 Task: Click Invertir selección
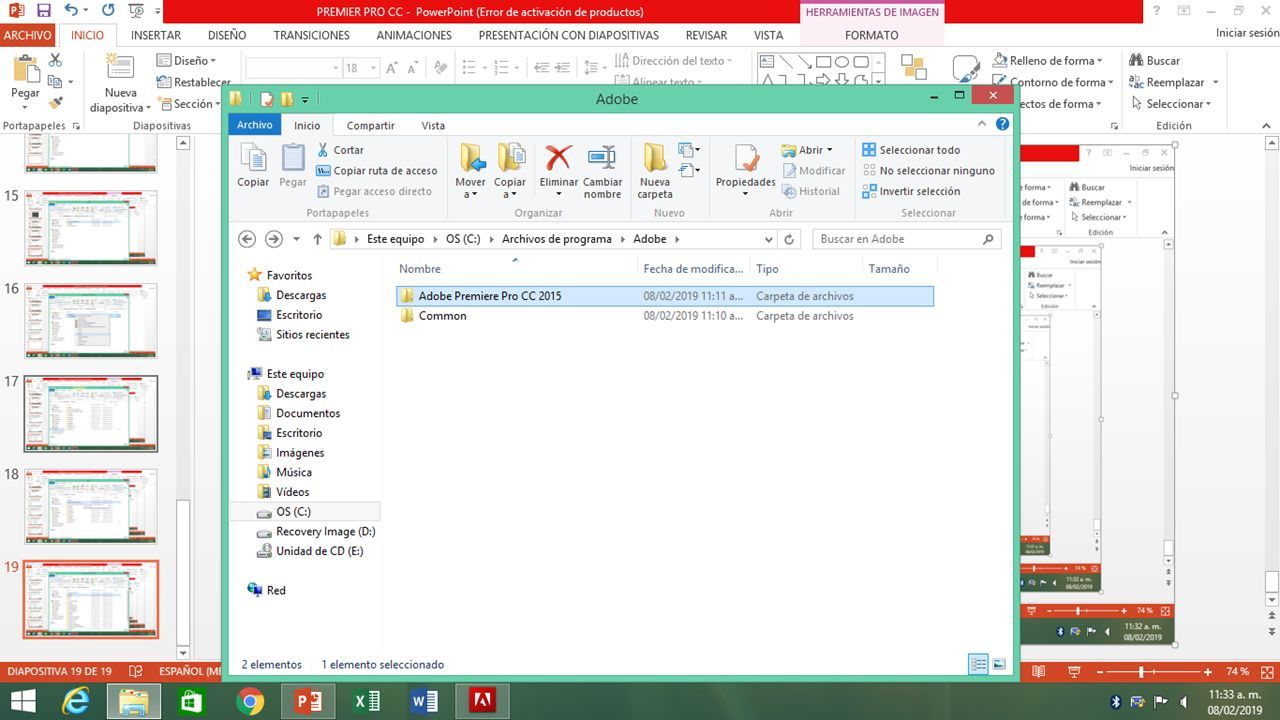point(911,191)
